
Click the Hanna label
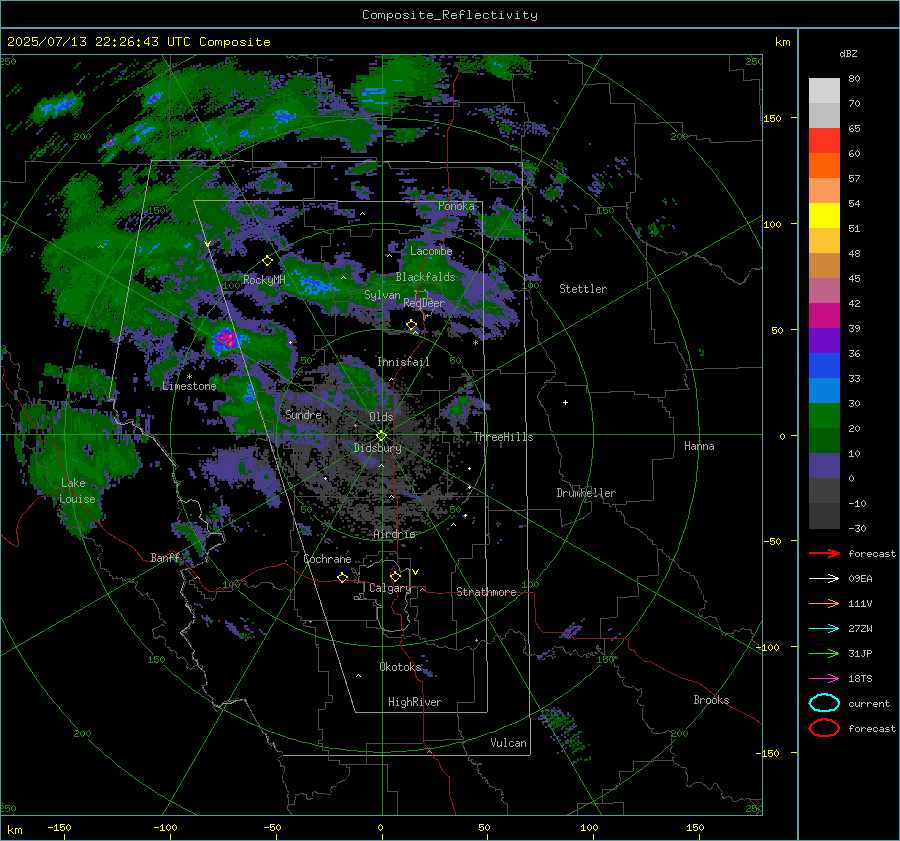click(x=699, y=446)
